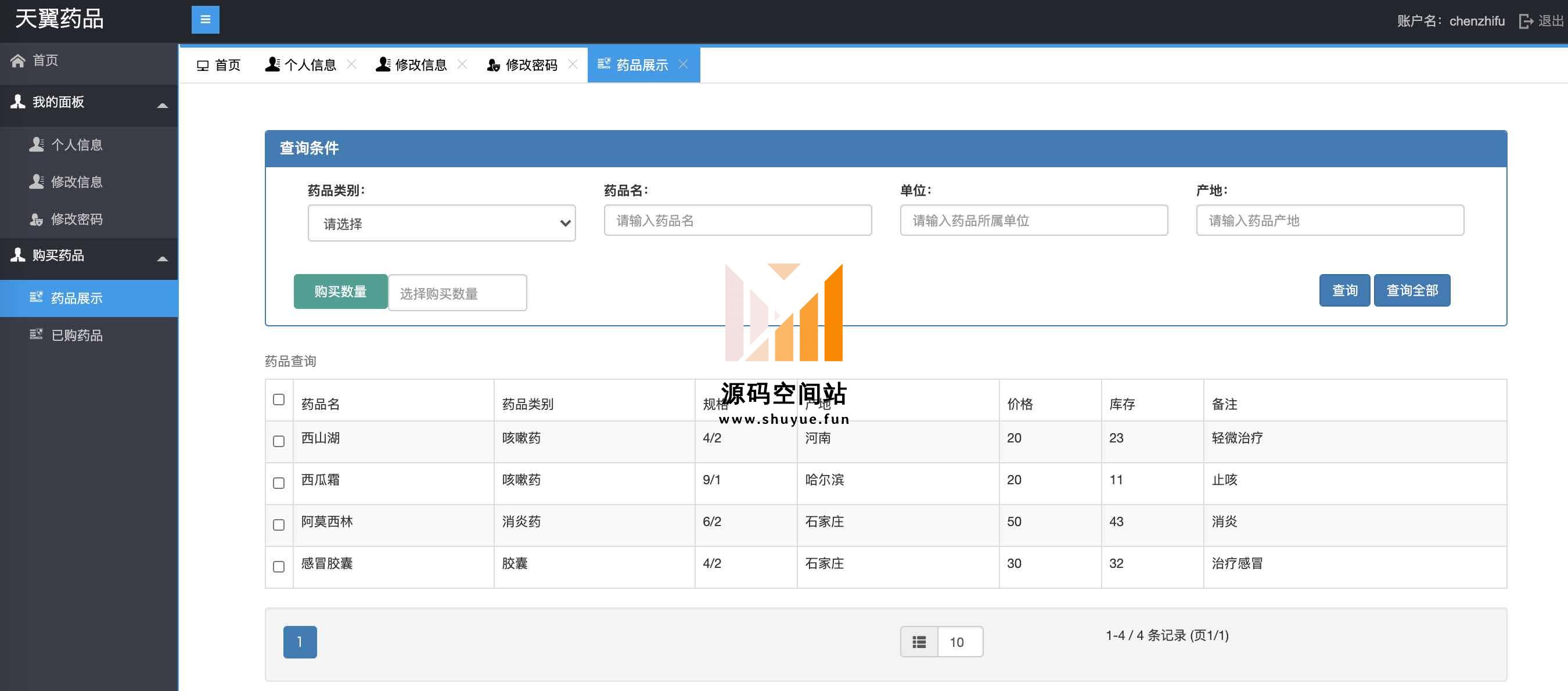Click the account name chenzhifu
Screen dimensions: 1568x691
1477,21
